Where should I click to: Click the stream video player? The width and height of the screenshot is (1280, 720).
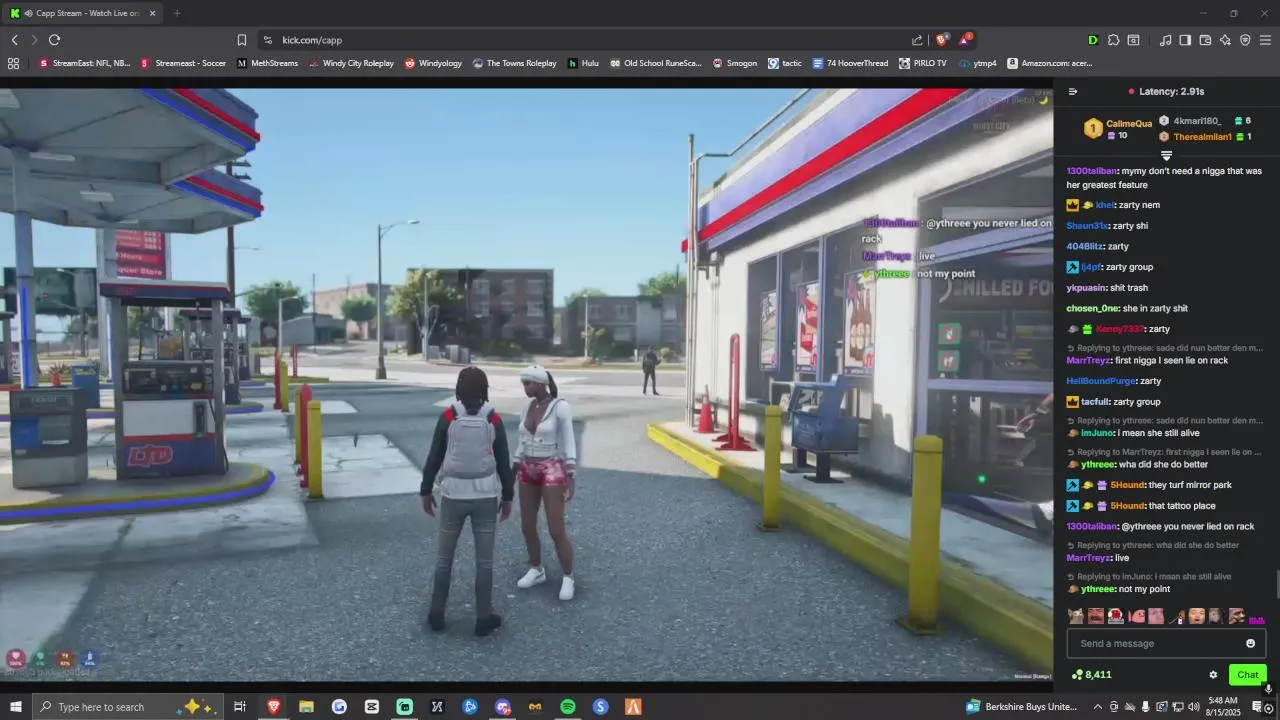(x=527, y=385)
